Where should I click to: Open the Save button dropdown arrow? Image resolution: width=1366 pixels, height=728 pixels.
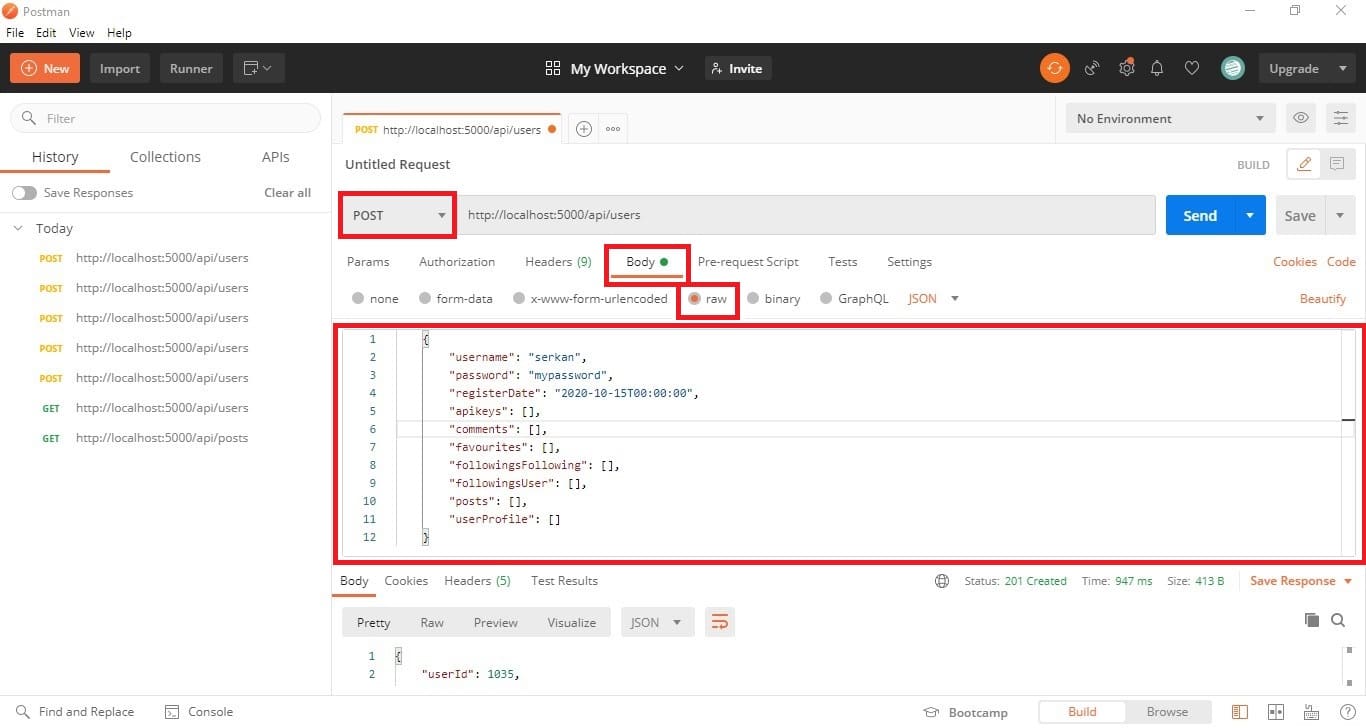click(x=1340, y=215)
